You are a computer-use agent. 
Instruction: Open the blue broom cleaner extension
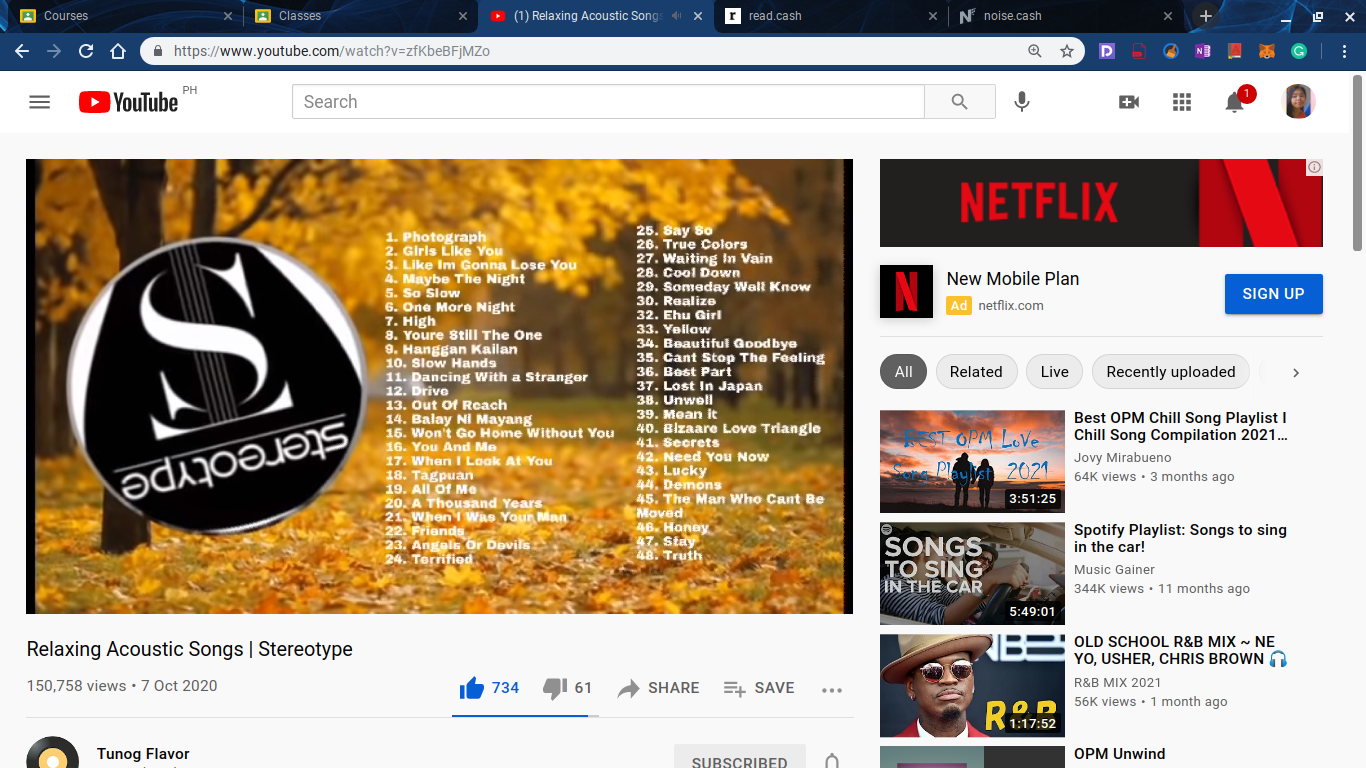[1171, 51]
